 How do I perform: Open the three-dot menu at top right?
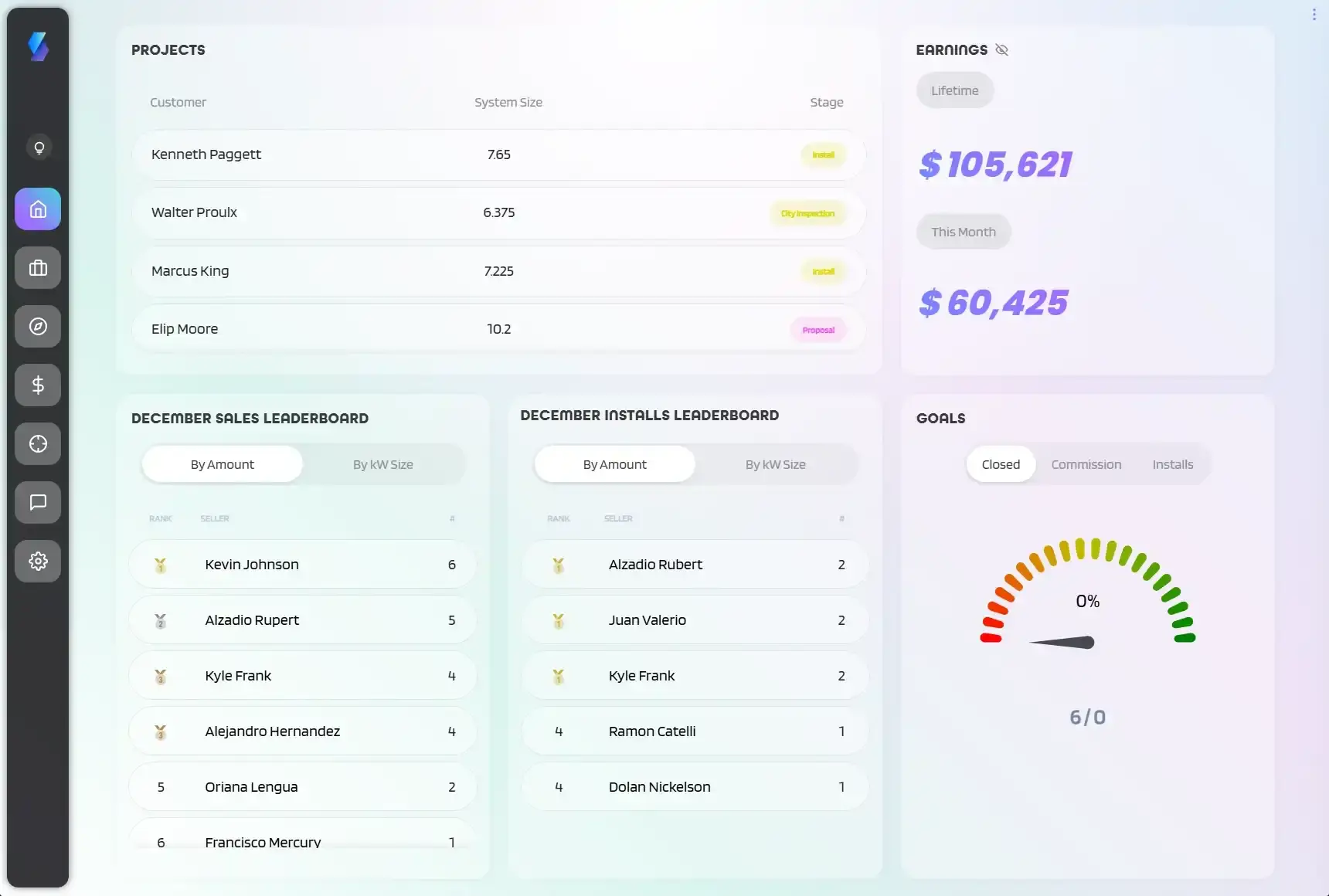[x=1314, y=14]
